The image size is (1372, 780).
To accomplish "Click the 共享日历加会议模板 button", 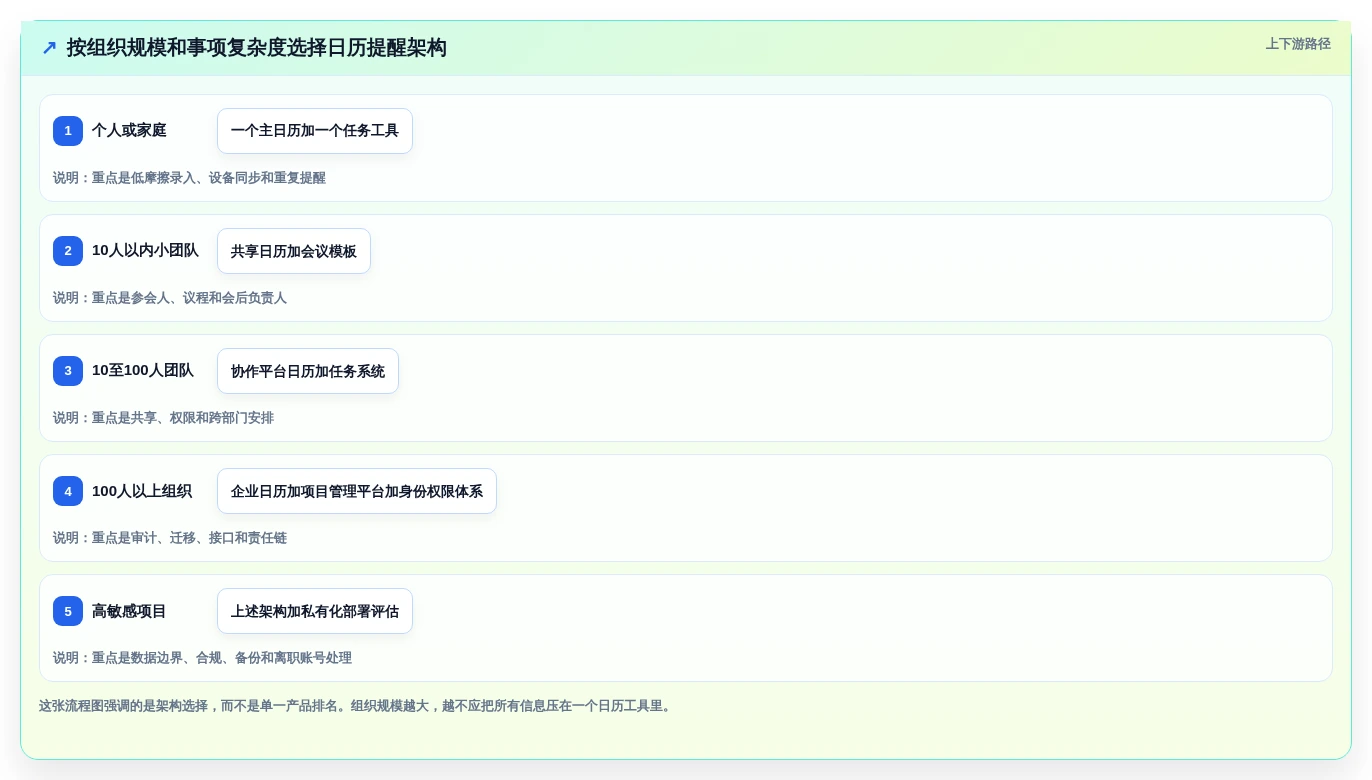I will point(294,251).
